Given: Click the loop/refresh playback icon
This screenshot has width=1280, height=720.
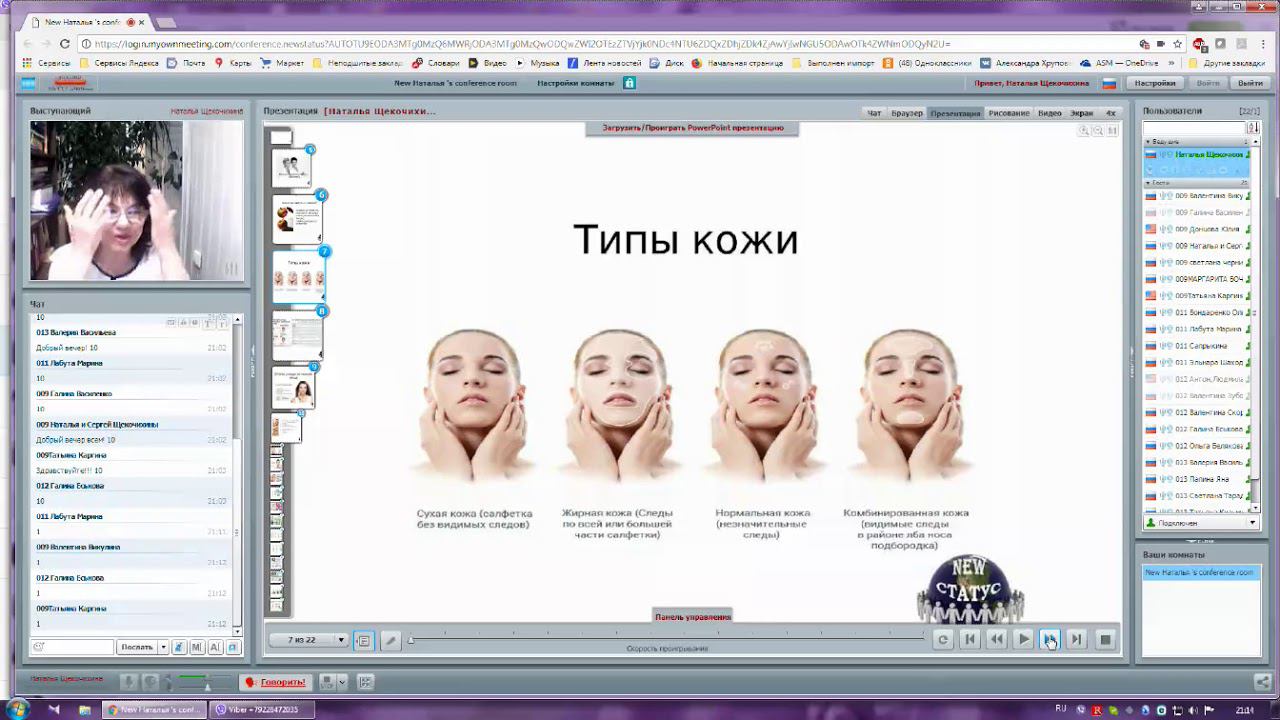Looking at the screenshot, I should click(x=942, y=640).
